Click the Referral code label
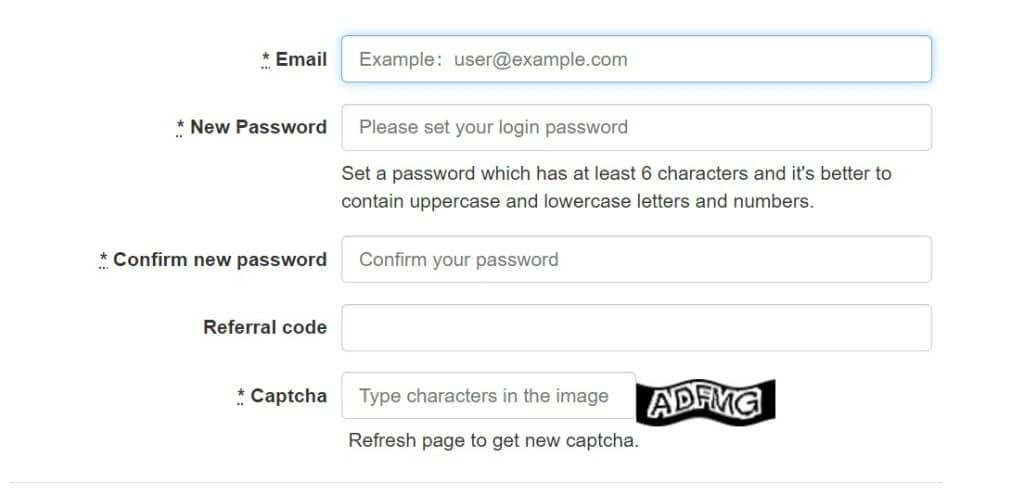Image resolution: width=1024 pixels, height=495 pixels. pyautogui.click(x=265, y=327)
